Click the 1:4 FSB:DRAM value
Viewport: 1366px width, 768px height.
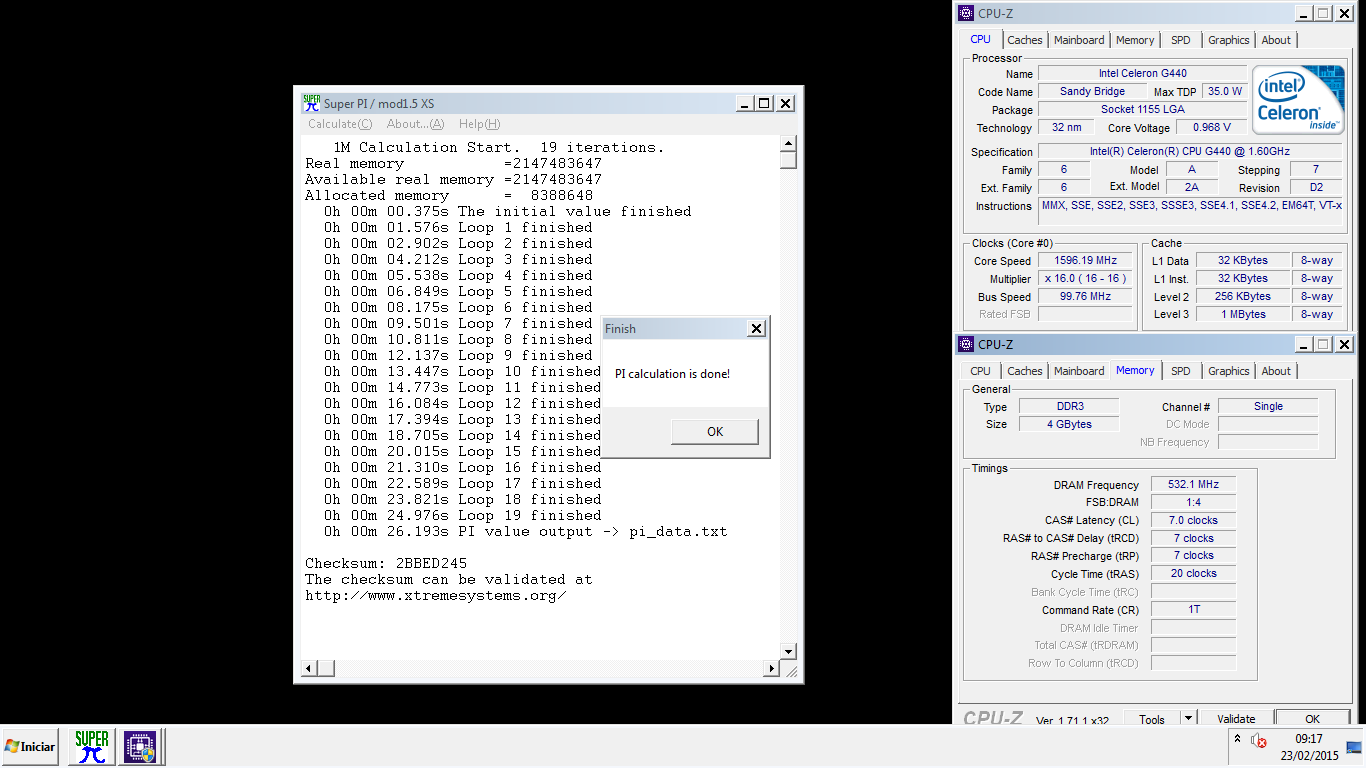[1193, 503]
